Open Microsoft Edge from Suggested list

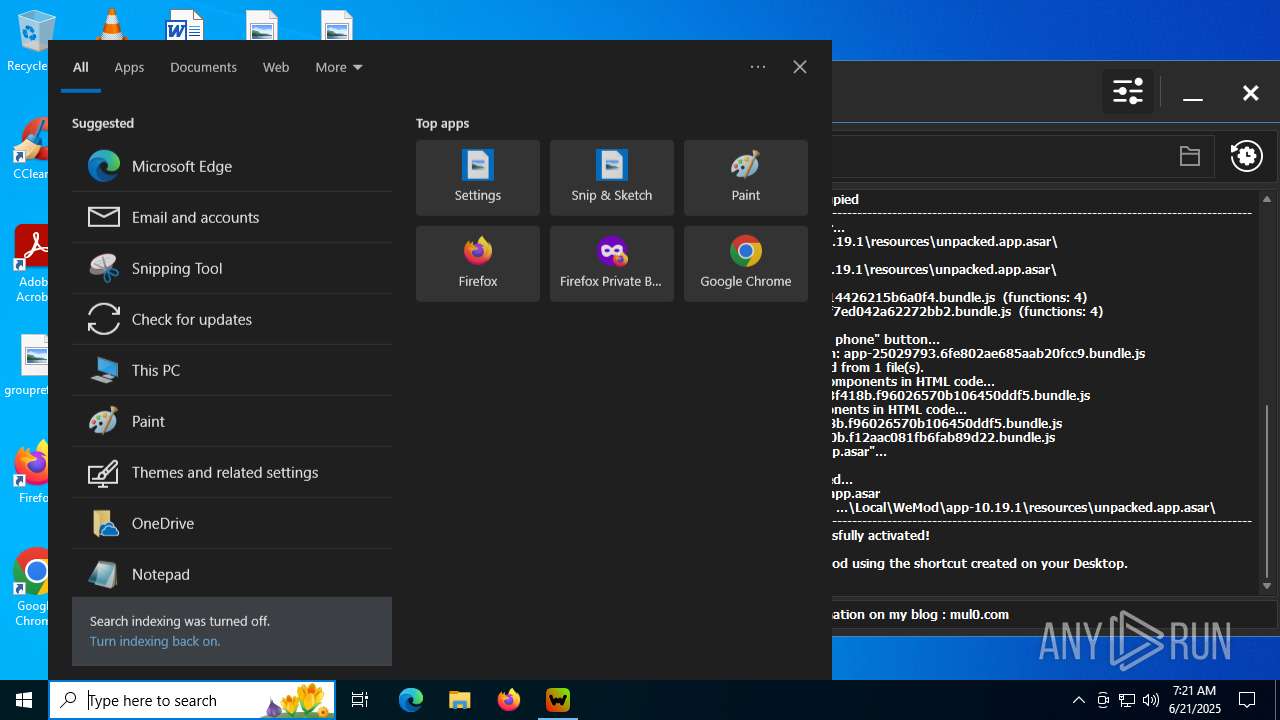click(232, 166)
